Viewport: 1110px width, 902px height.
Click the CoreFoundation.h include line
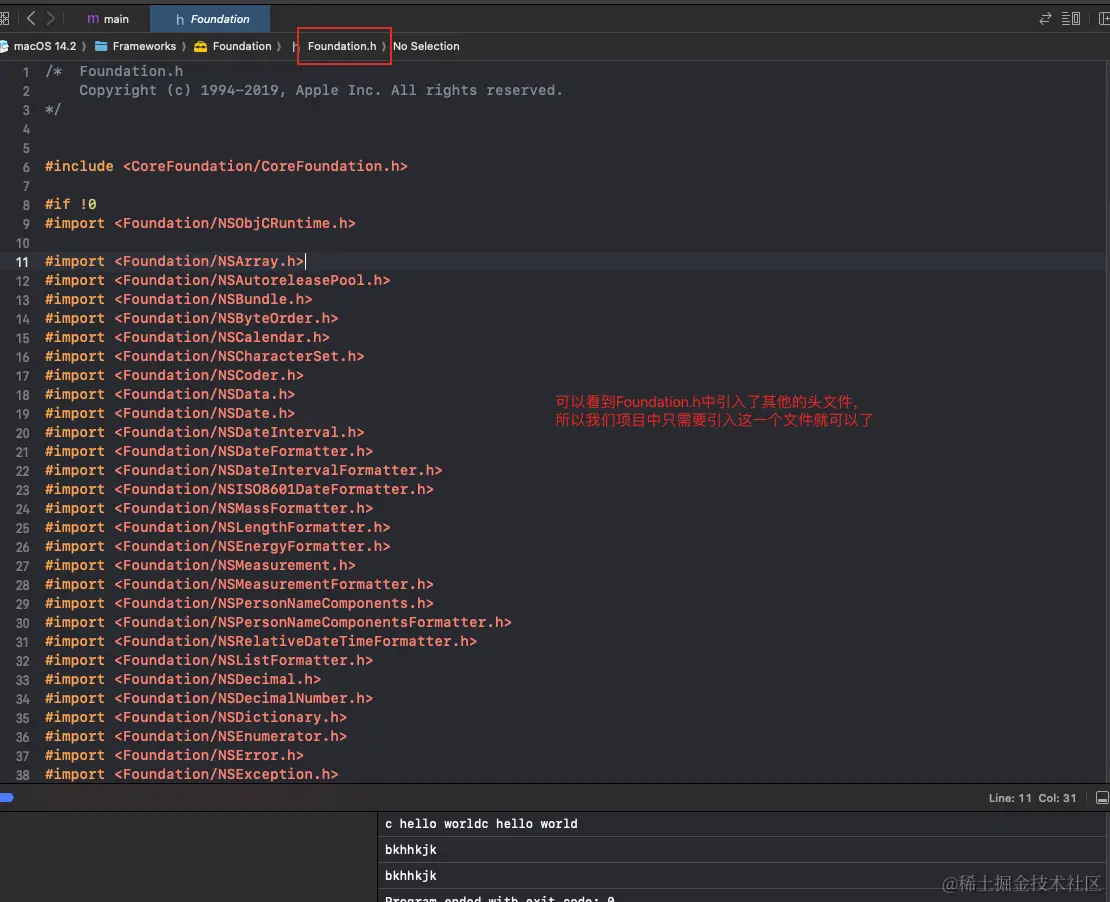[x=227, y=166]
